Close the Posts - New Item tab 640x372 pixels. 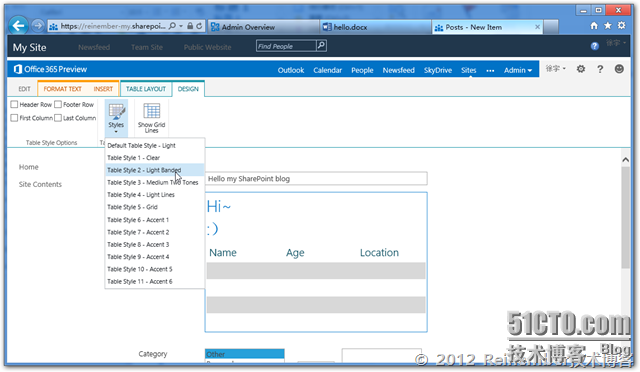tap(538, 27)
